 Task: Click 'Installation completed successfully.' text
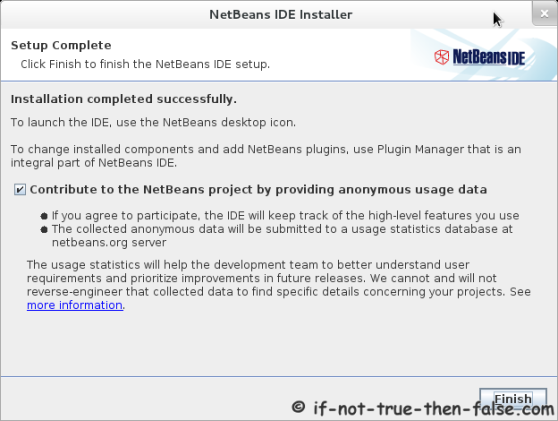coord(123,99)
